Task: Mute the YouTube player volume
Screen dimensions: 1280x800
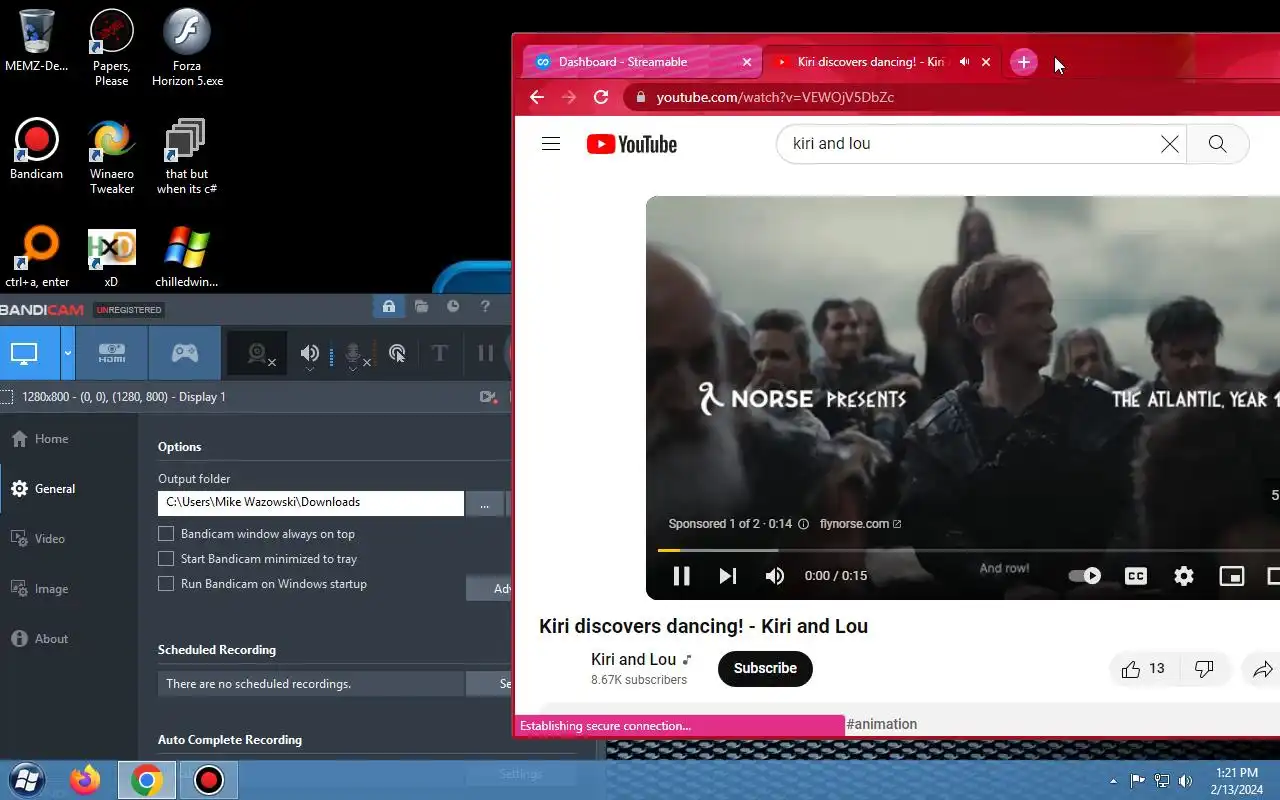Action: tap(775, 576)
